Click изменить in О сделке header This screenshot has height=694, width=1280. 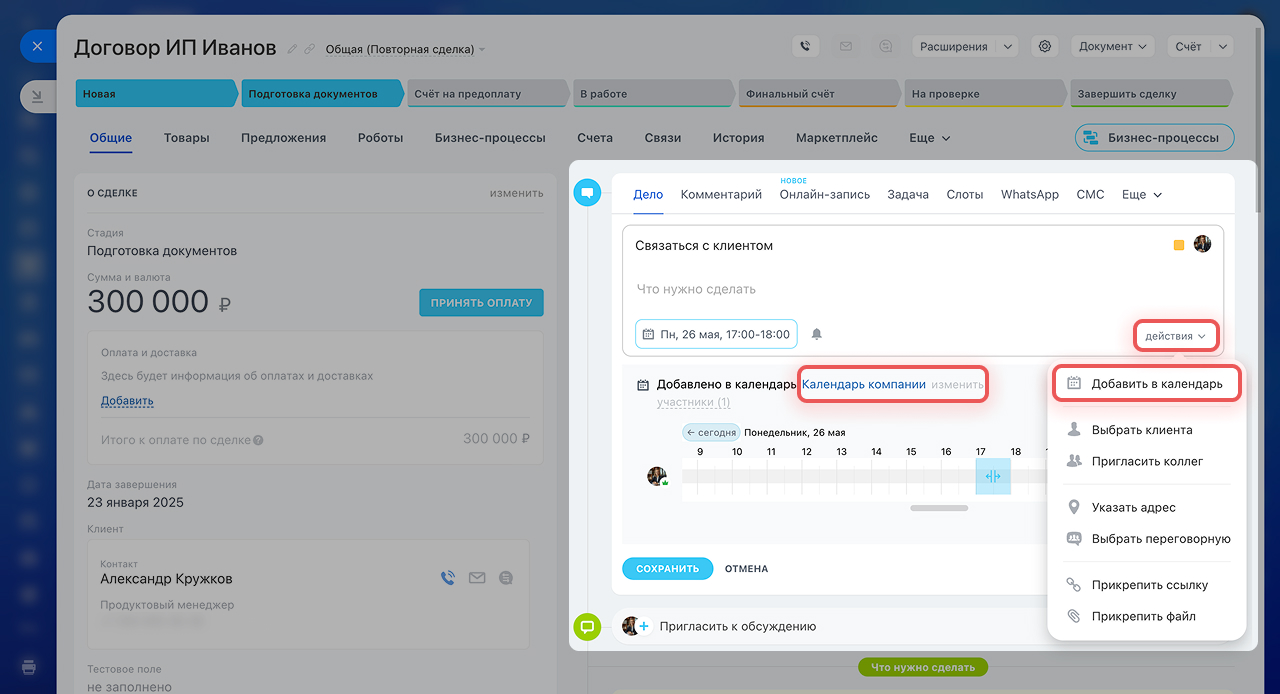coord(517,193)
